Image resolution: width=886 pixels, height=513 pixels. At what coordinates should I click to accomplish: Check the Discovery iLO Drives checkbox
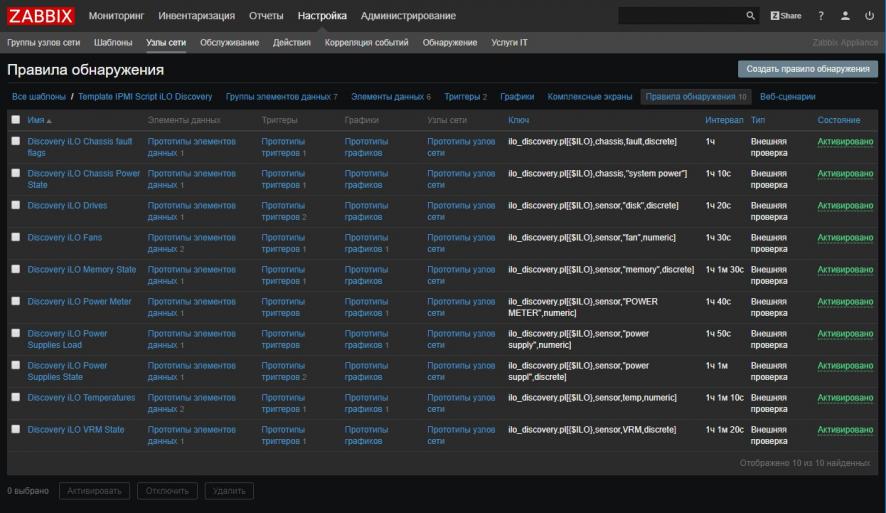pyautogui.click(x=15, y=205)
